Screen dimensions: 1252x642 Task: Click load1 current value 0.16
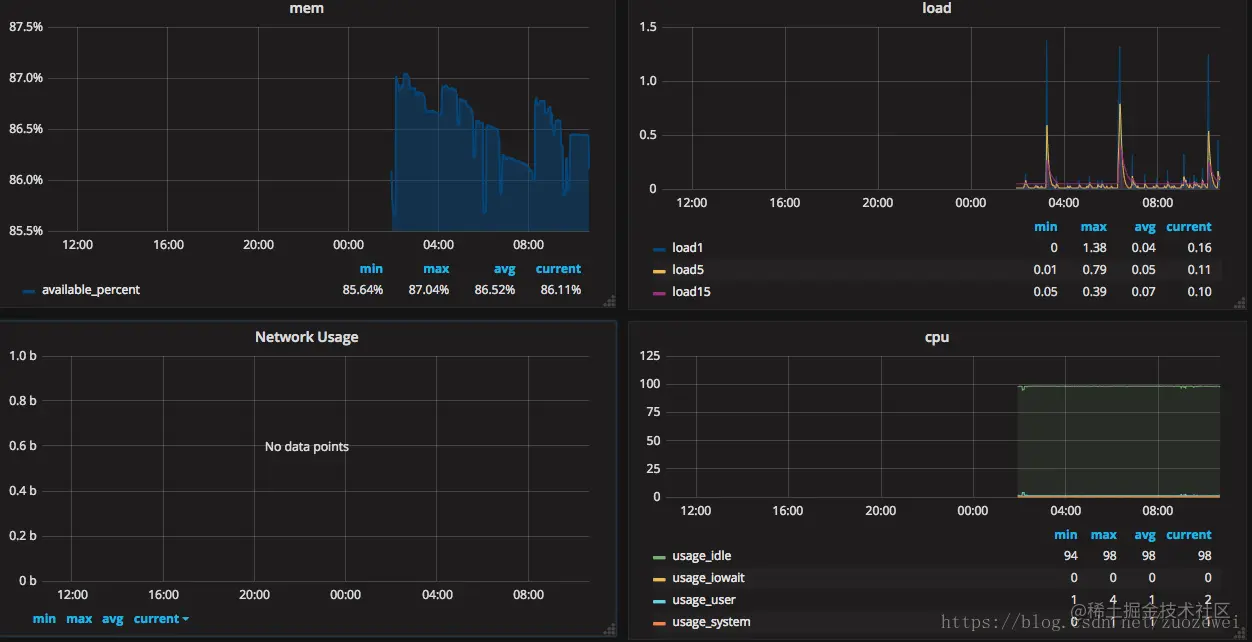[1199, 248]
